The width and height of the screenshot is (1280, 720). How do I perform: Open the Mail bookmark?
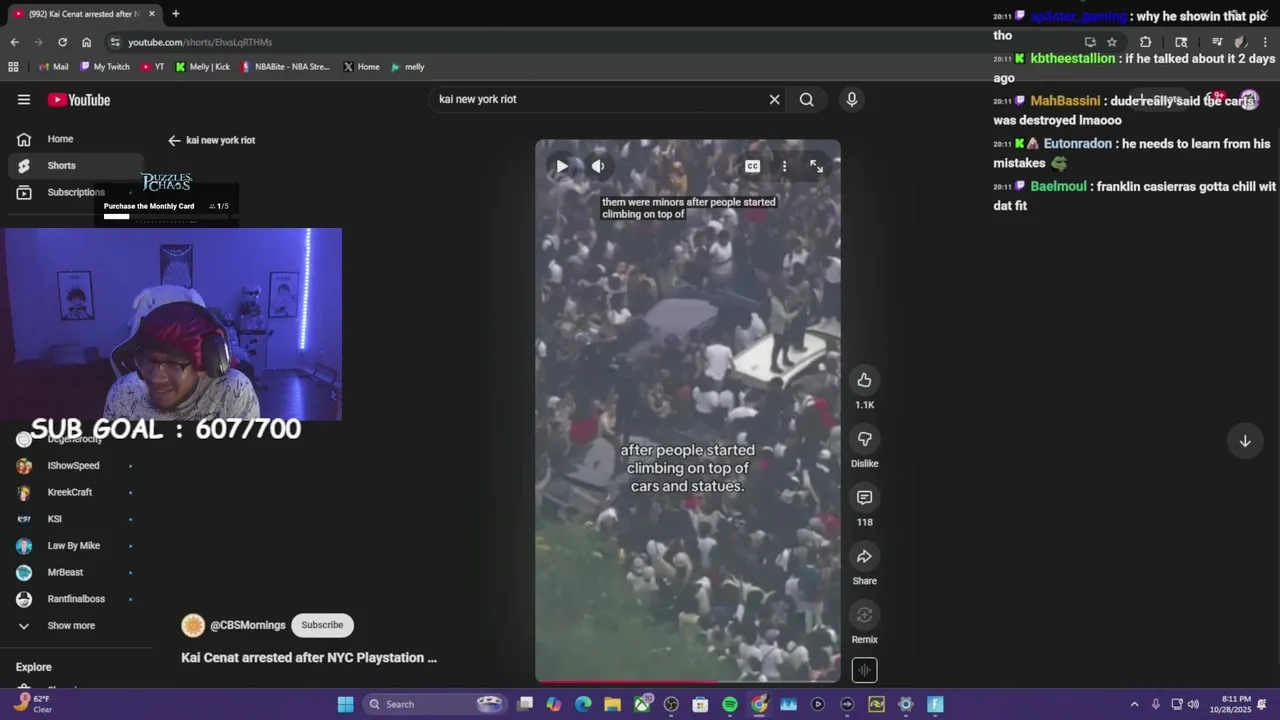[53, 67]
